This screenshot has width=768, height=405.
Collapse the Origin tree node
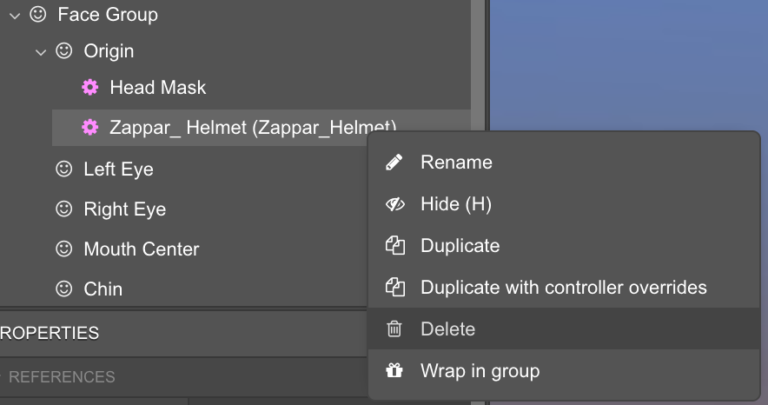pyautogui.click(x=40, y=52)
